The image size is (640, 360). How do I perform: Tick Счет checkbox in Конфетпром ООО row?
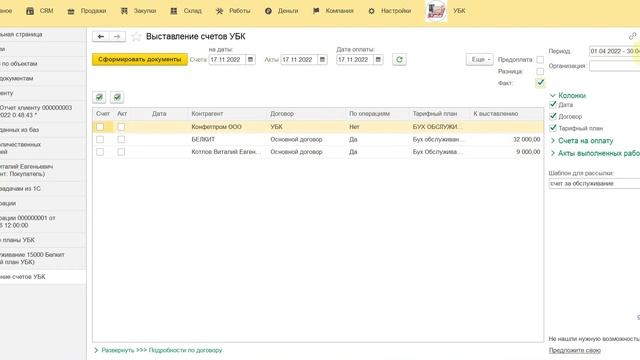pos(100,127)
